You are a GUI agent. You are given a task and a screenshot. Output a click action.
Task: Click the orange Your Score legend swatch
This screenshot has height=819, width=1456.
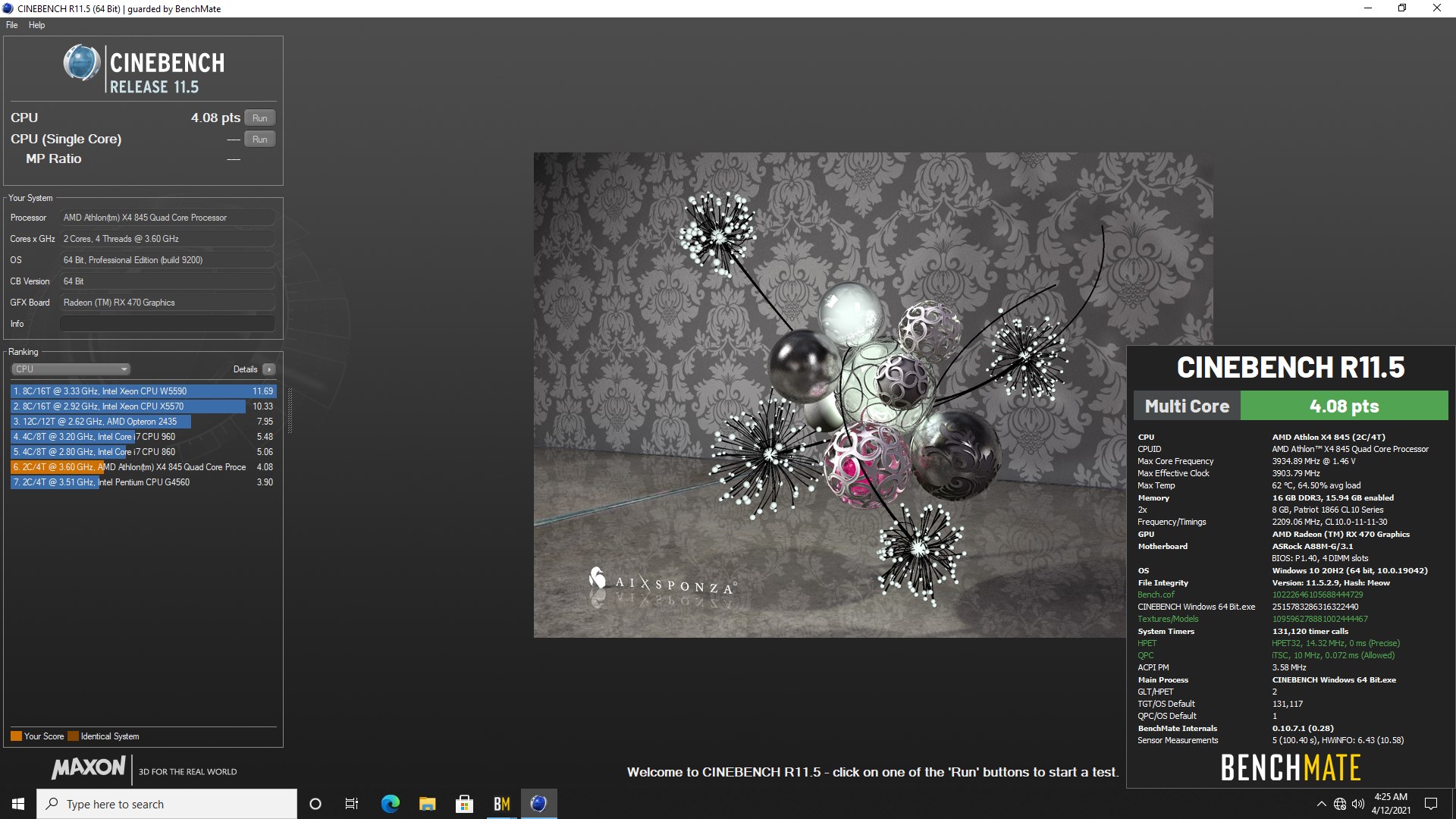pos(16,736)
